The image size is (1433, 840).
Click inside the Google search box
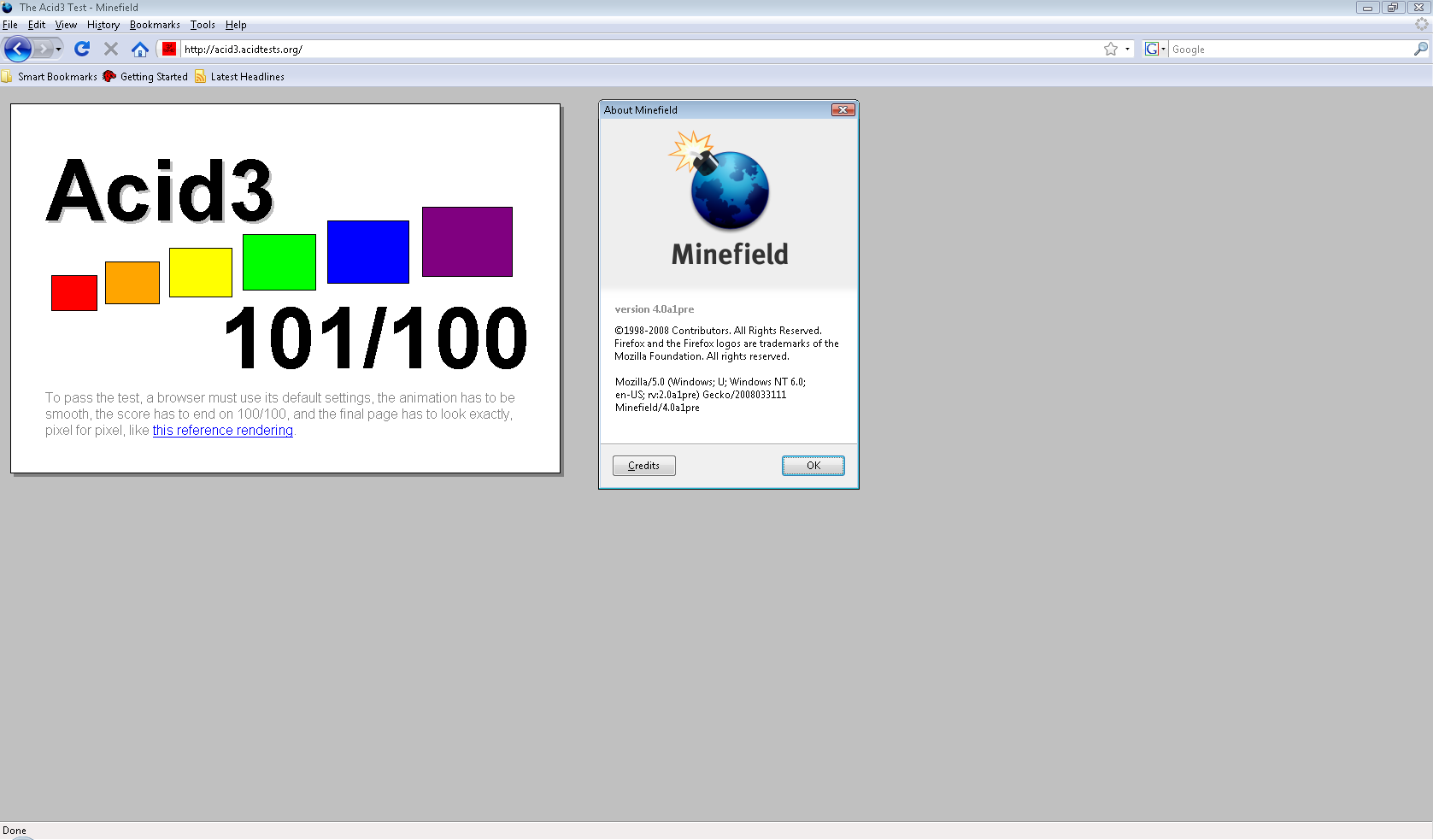click(1290, 50)
